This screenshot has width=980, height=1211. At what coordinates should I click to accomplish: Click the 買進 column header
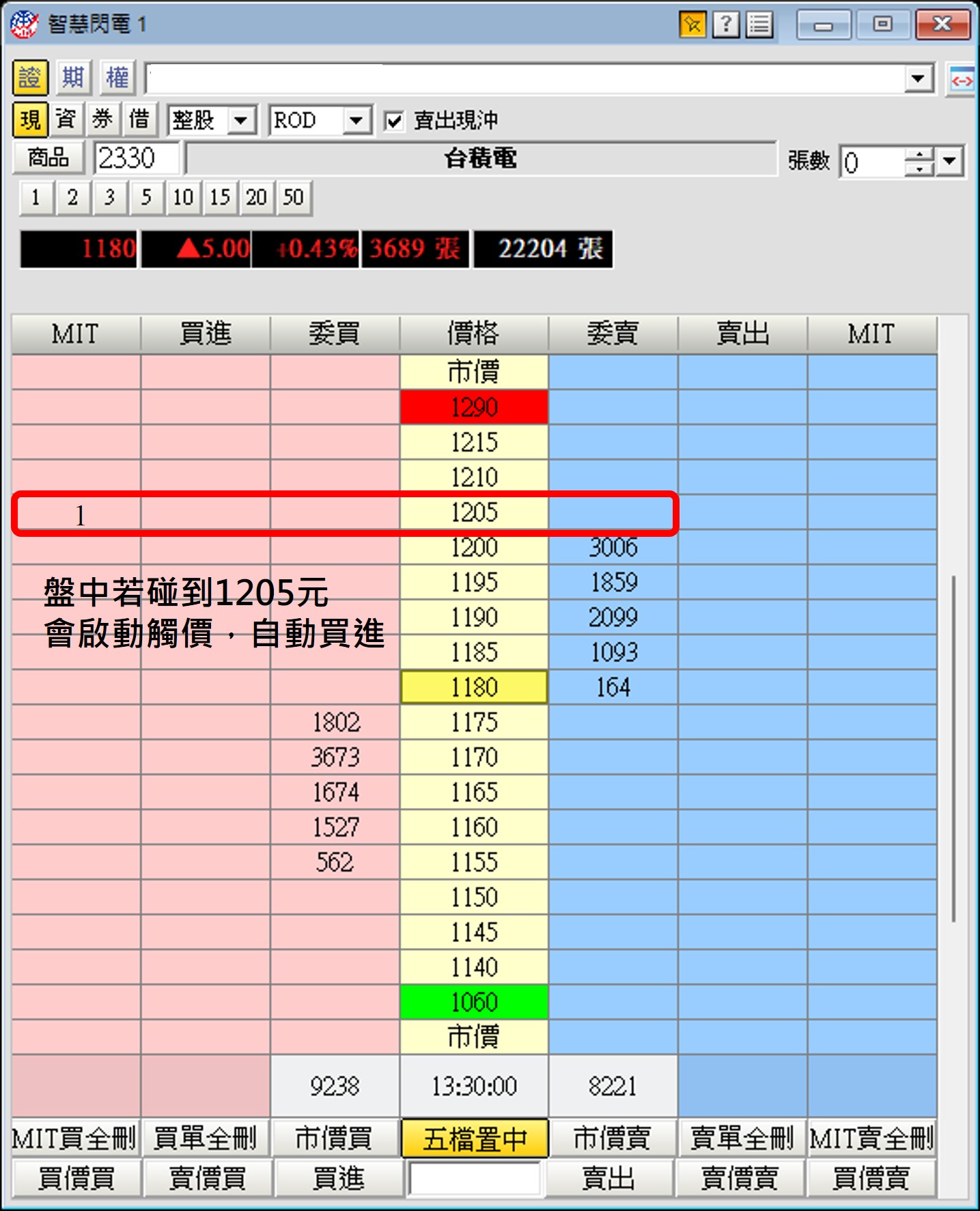[206, 334]
